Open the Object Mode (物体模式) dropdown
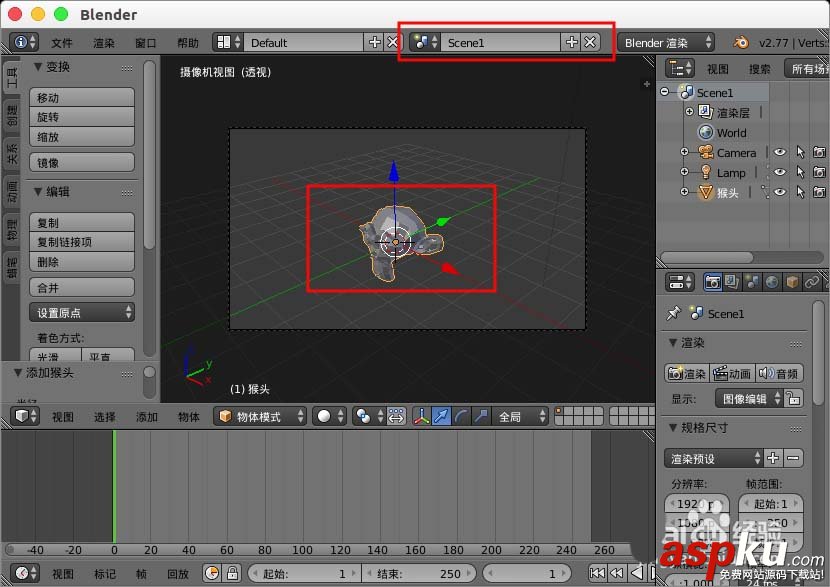The width and height of the screenshot is (830, 587). [x=259, y=417]
